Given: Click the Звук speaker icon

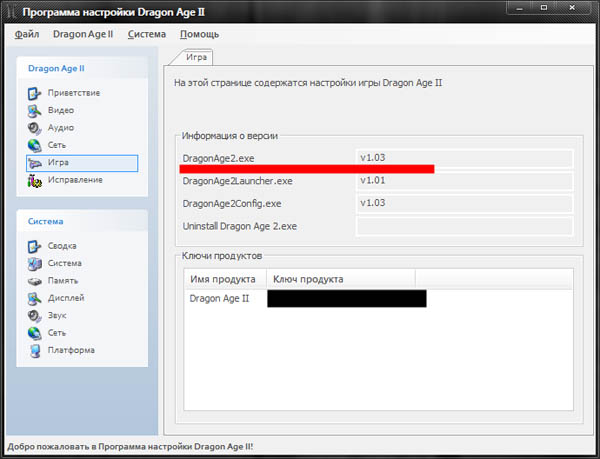Looking at the screenshot, I should click(34, 316).
